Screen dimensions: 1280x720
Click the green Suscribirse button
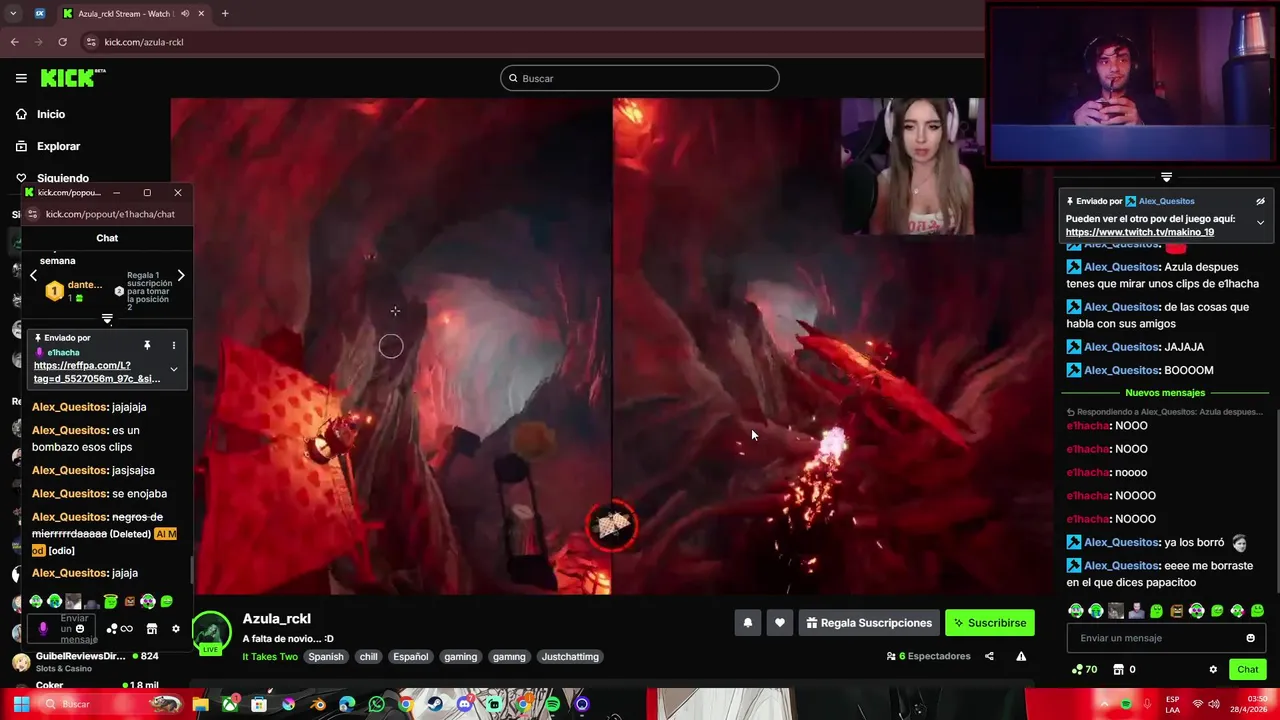click(x=990, y=623)
